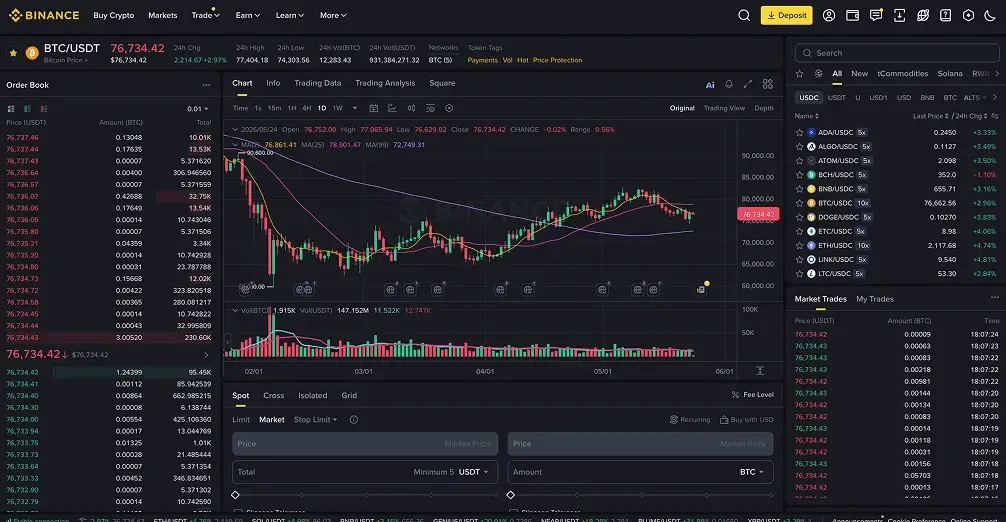Change the candlestick chart style icon
The width and height of the screenshot is (1006, 522).
click(411, 108)
